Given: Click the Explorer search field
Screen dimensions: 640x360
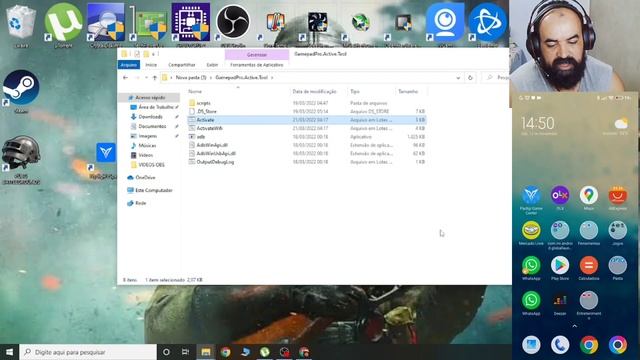Looking at the screenshot, I should [495, 78].
